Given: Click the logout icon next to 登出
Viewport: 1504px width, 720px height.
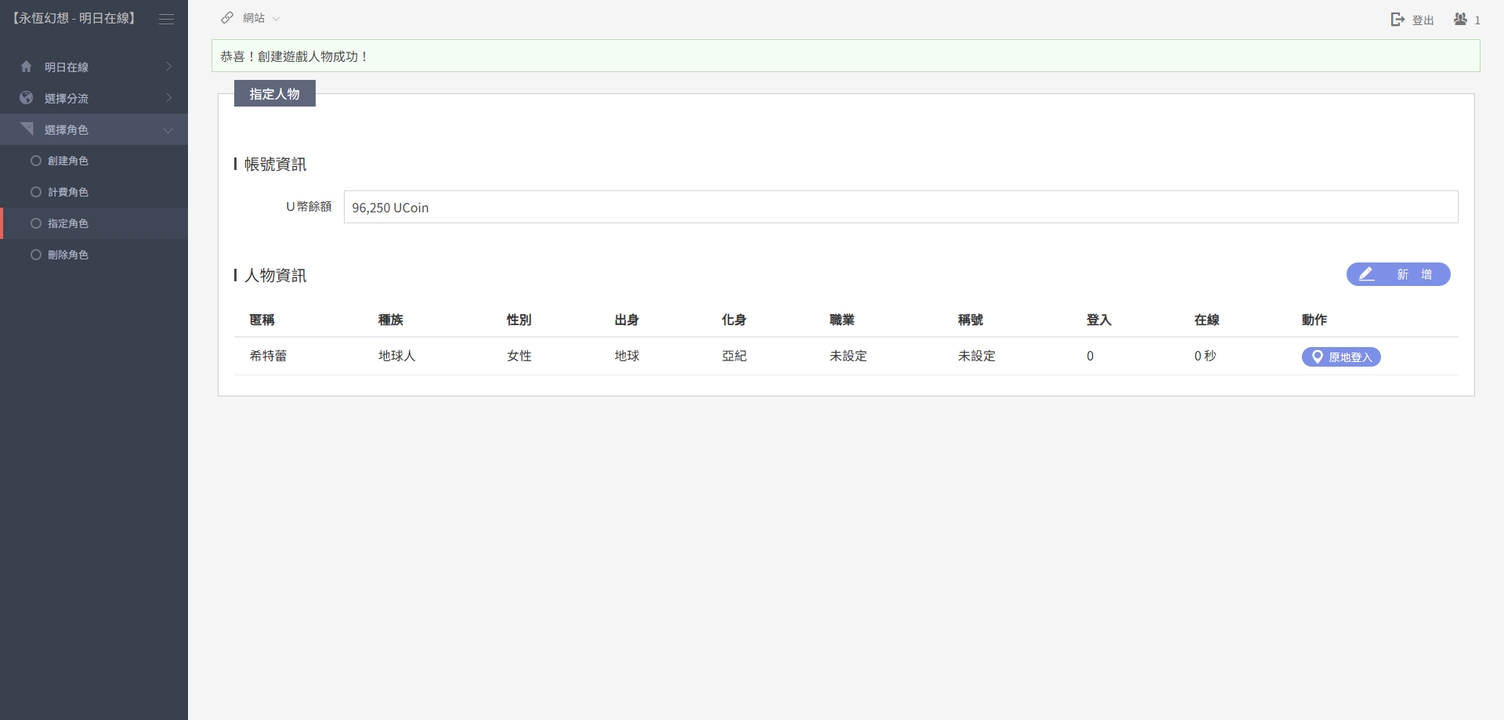Looking at the screenshot, I should point(1398,19).
